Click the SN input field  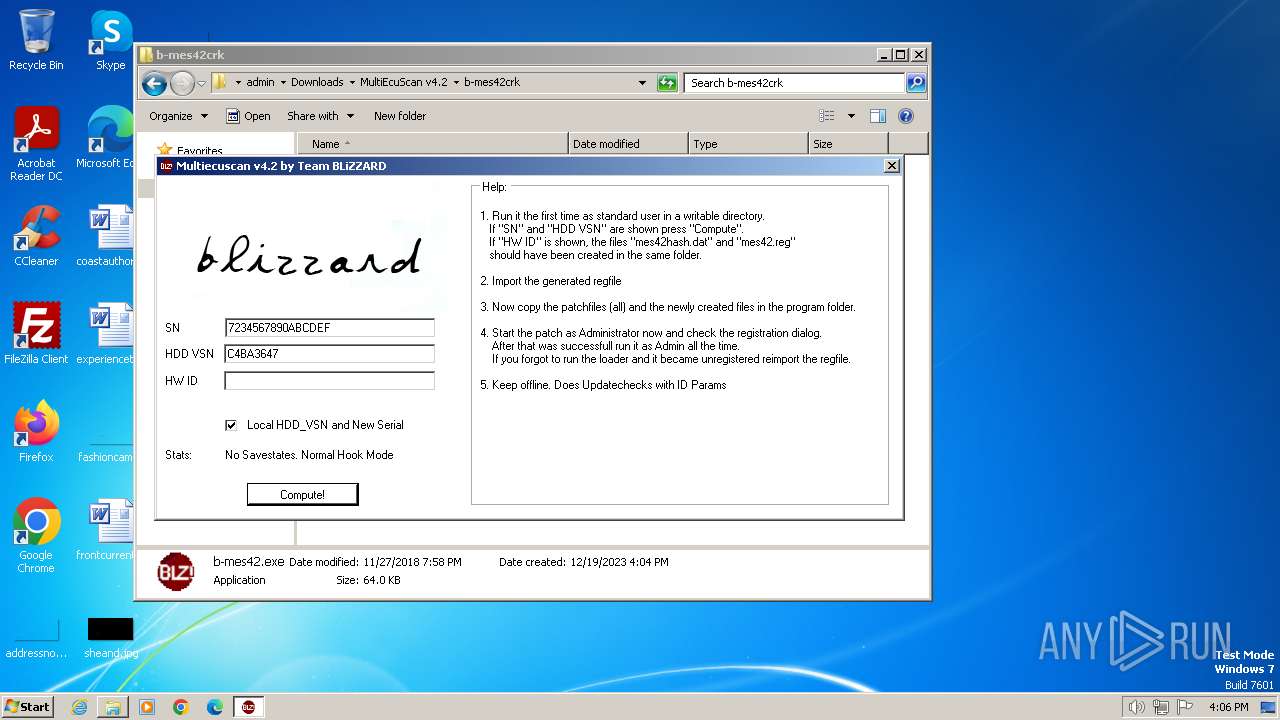click(329, 328)
